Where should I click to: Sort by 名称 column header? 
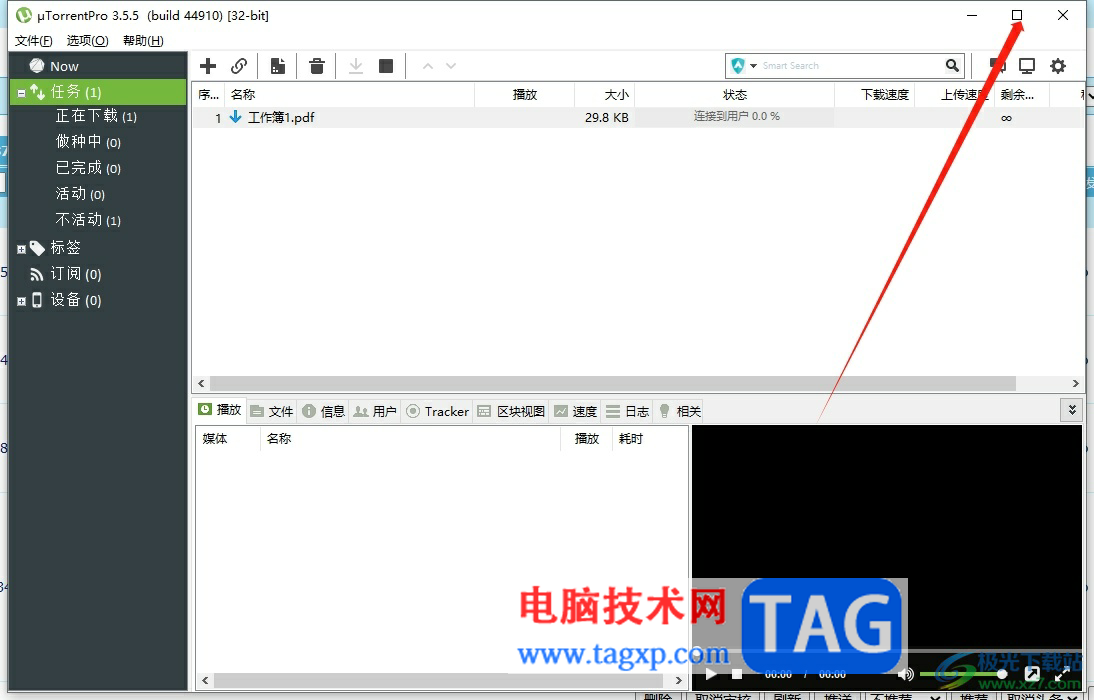[x=350, y=94]
